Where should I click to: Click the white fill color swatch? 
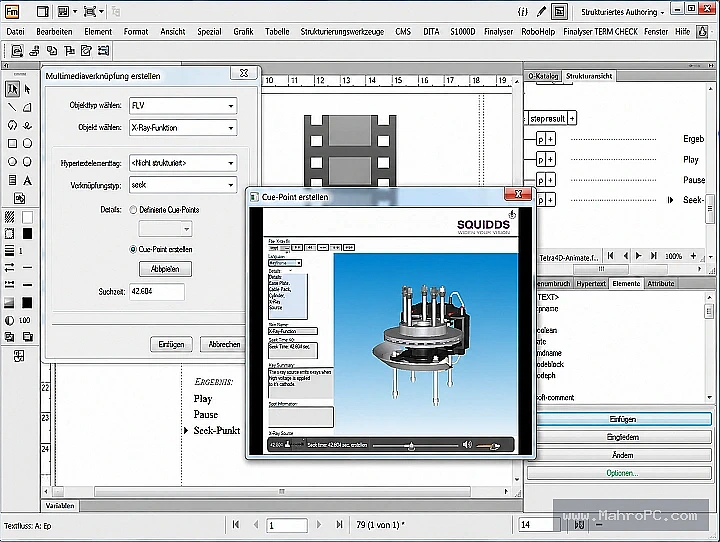(28, 217)
